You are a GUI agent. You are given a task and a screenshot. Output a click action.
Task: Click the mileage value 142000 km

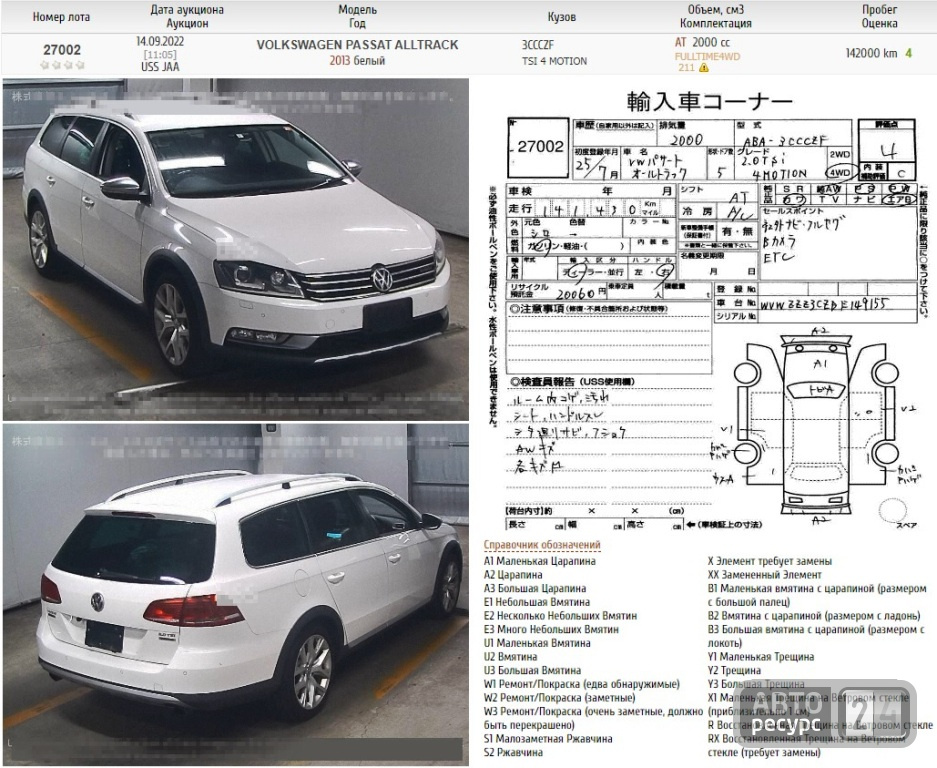tap(871, 53)
